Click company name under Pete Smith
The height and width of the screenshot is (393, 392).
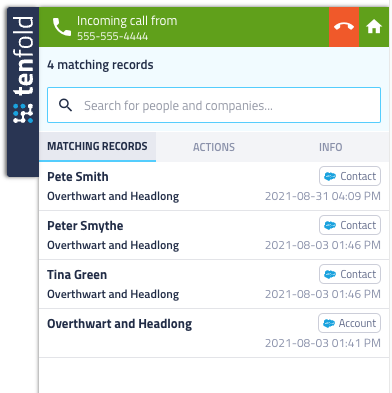tap(113, 196)
